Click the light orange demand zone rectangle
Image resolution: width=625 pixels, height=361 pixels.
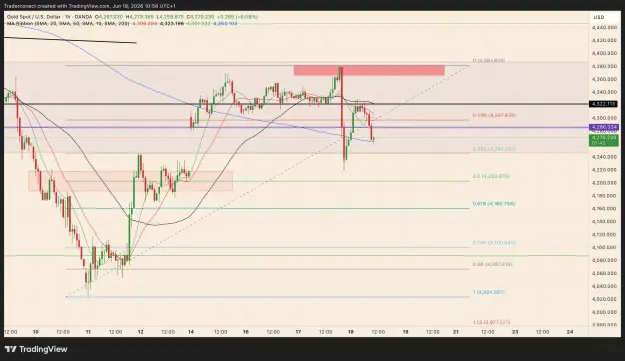point(130,181)
